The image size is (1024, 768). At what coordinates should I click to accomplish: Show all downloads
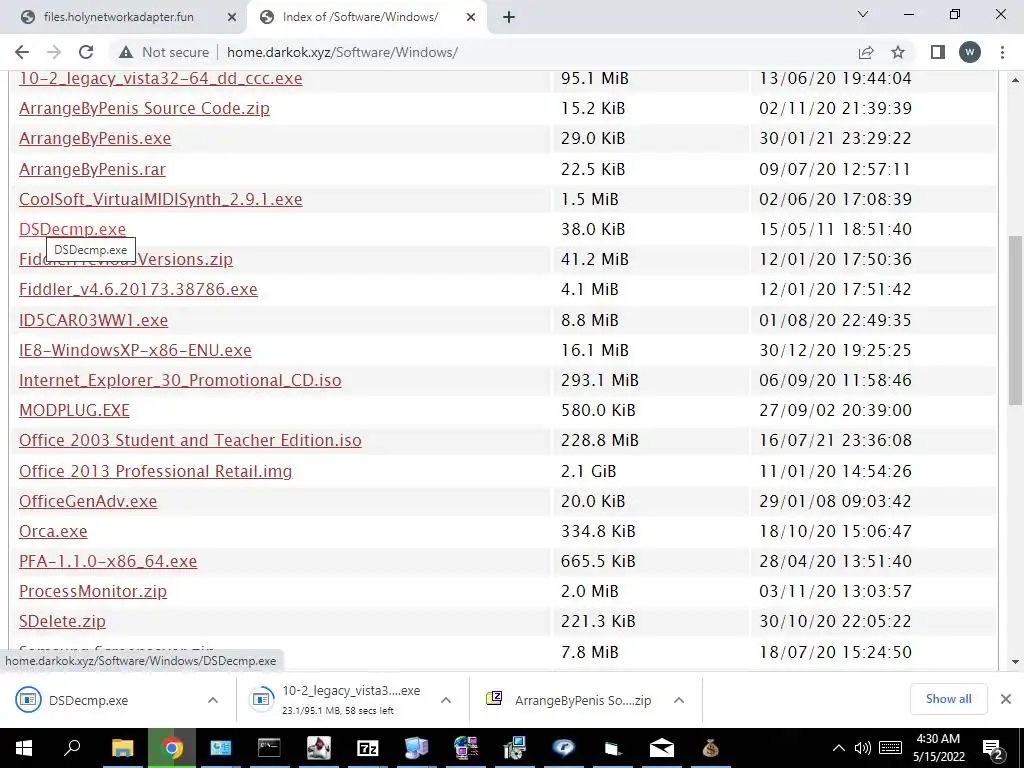coord(948,699)
